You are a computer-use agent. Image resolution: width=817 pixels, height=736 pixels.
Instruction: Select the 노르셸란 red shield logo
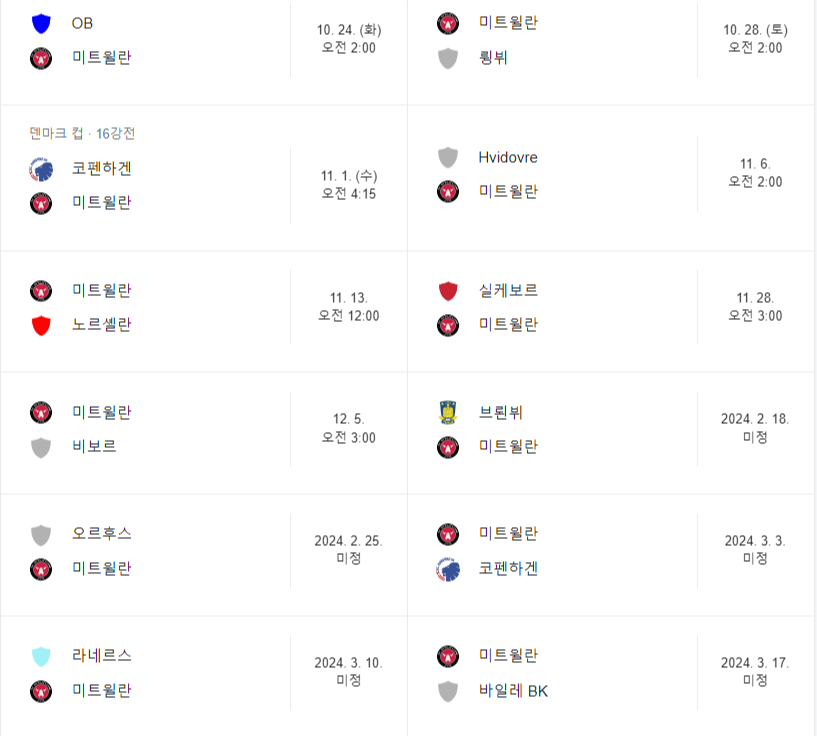click(x=41, y=324)
